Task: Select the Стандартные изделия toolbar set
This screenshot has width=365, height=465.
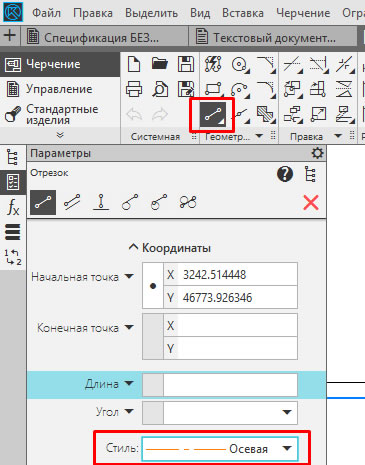Action: click(x=60, y=114)
